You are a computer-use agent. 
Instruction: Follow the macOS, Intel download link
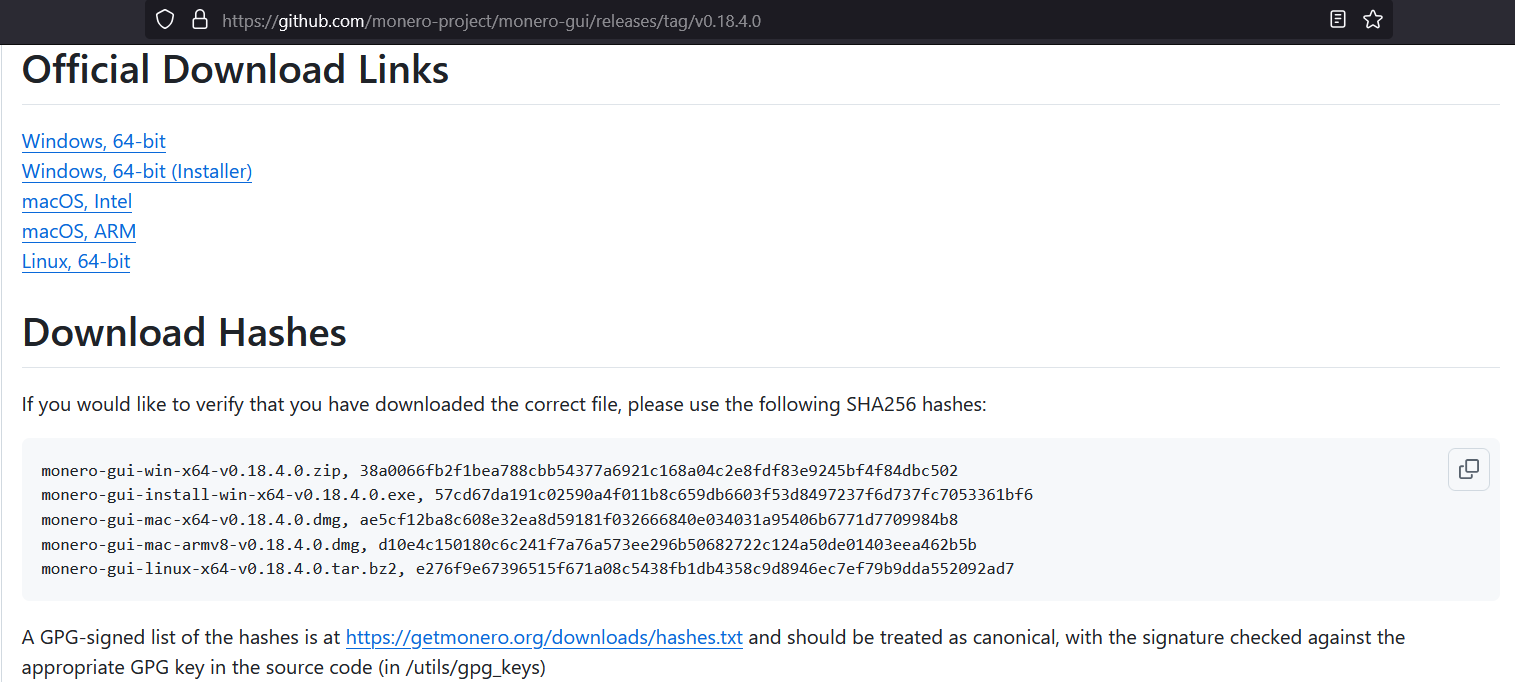tap(77, 201)
